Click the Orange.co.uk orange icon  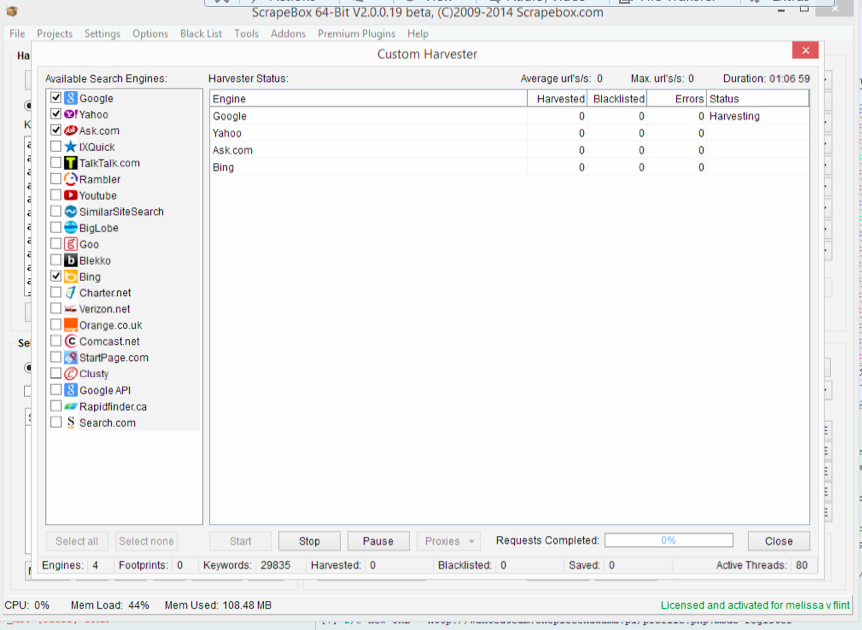[70, 325]
